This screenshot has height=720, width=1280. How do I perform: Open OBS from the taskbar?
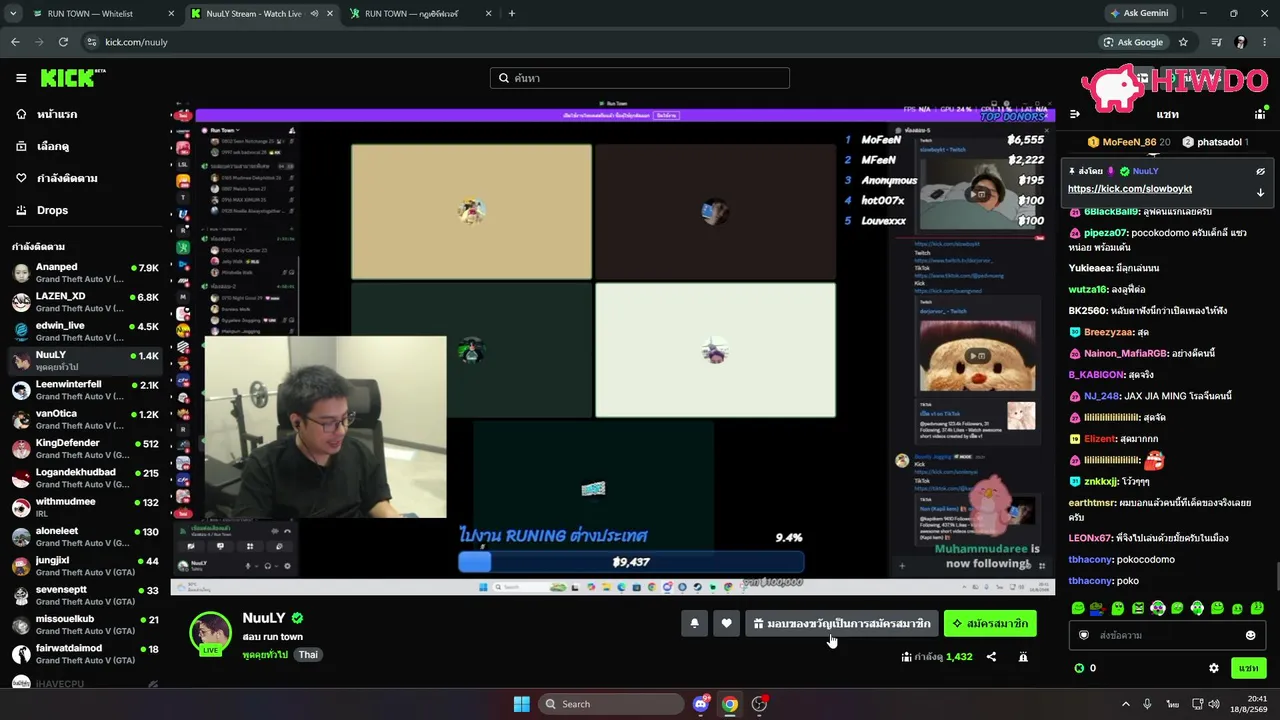(760, 704)
